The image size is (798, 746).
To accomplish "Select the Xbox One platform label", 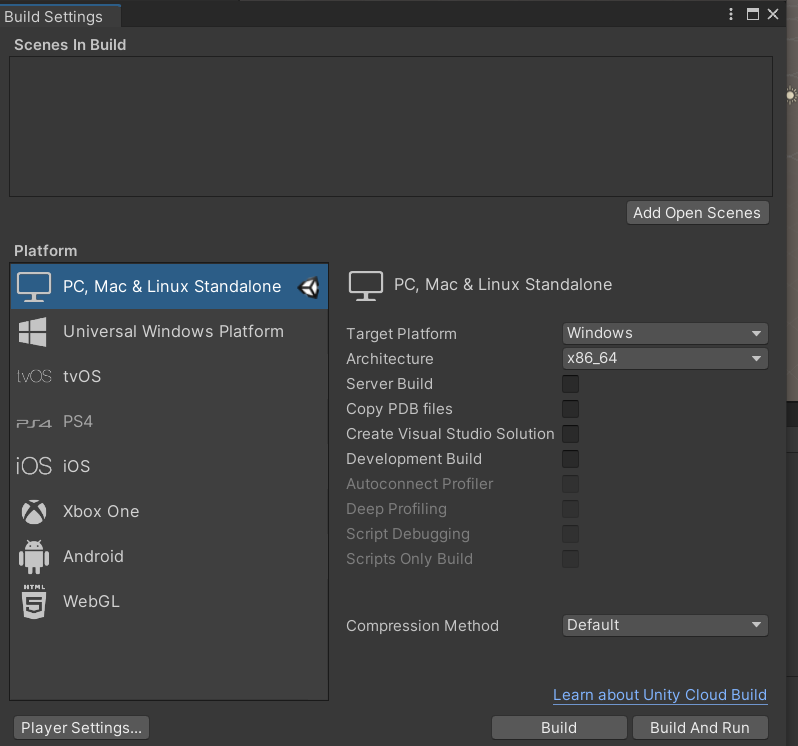I will click(101, 511).
